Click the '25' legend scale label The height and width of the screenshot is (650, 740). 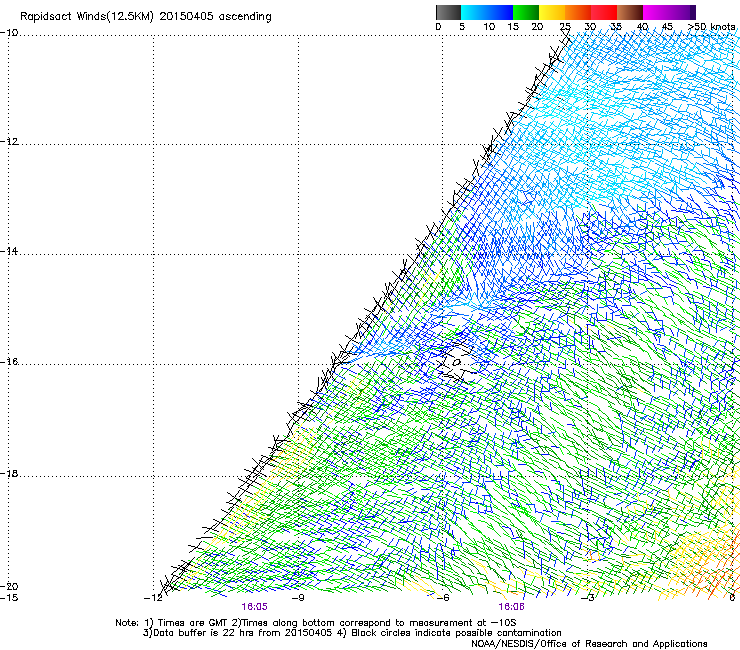click(565, 26)
